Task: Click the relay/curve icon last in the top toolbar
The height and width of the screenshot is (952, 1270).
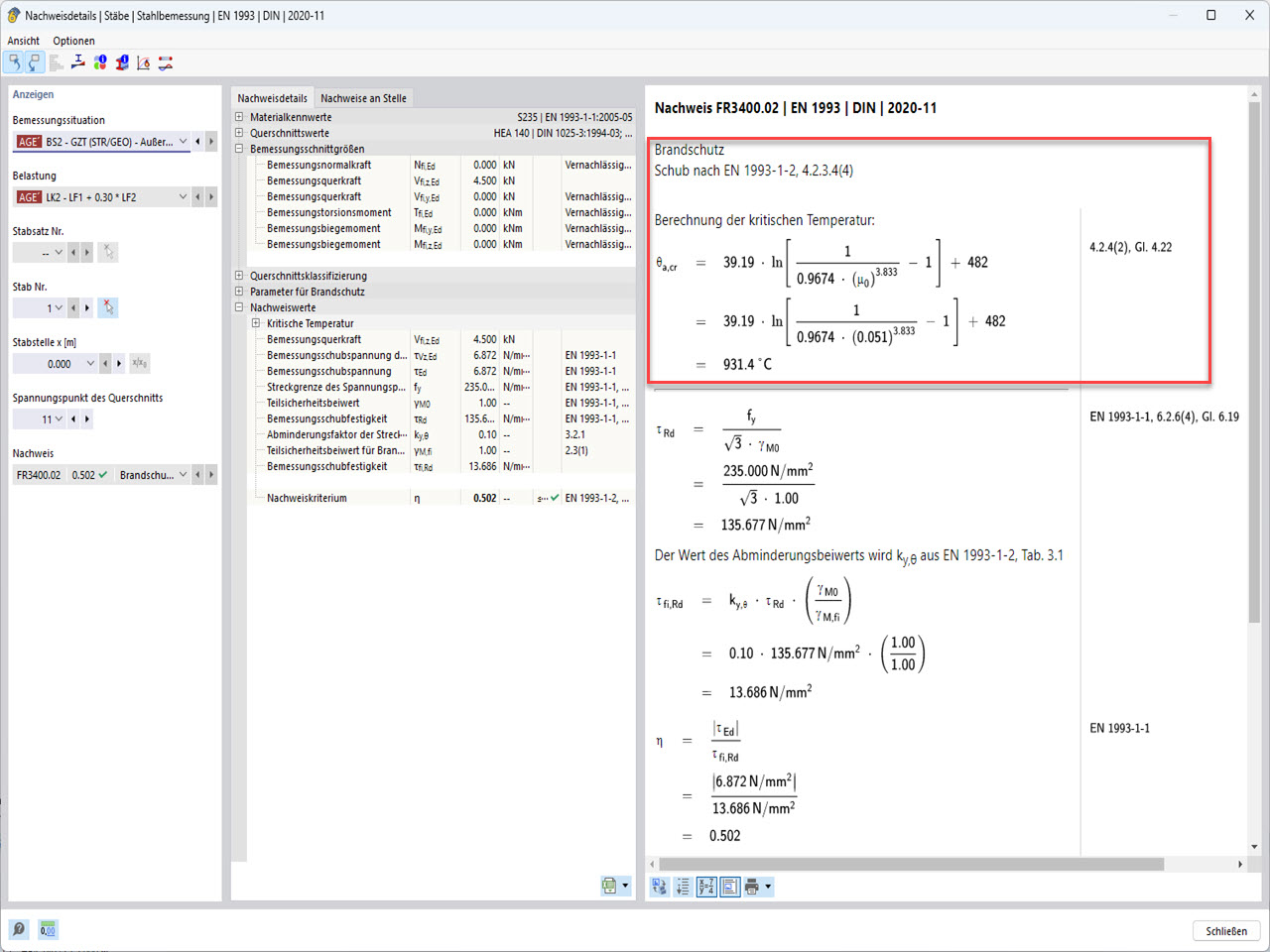Action: point(166,62)
